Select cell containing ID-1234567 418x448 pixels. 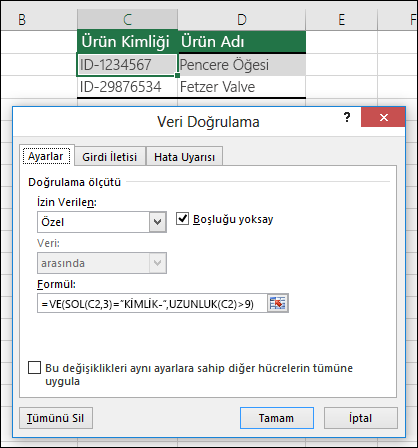[x=127, y=64]
